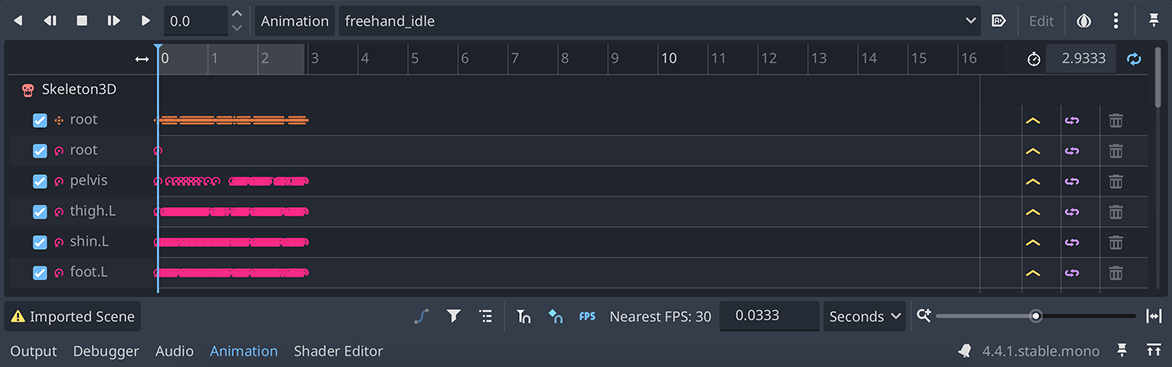Toggle Bezier curve editor view
The image size is (1172, 367).
click(x=422, y=316)
